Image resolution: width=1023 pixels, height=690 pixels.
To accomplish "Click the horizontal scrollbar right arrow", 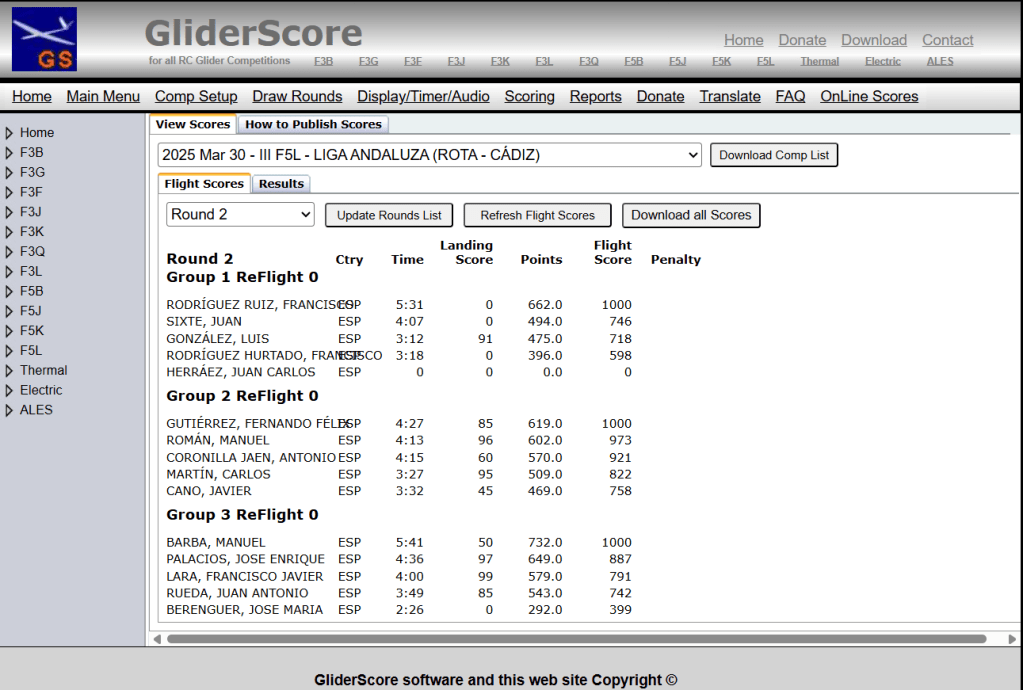I will pyautogui.click(x=1011, y=639).
